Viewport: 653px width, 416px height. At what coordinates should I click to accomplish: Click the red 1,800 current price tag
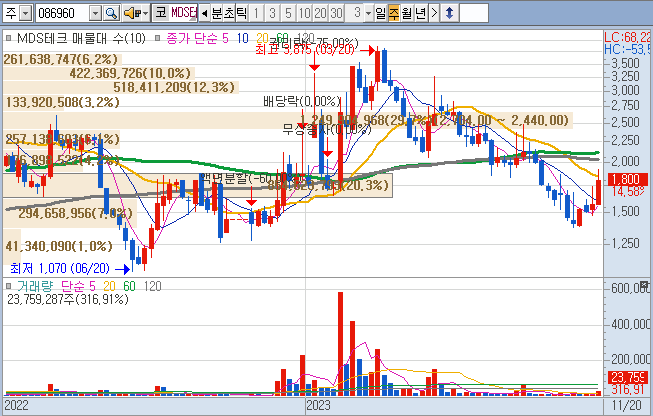(628, 179)
